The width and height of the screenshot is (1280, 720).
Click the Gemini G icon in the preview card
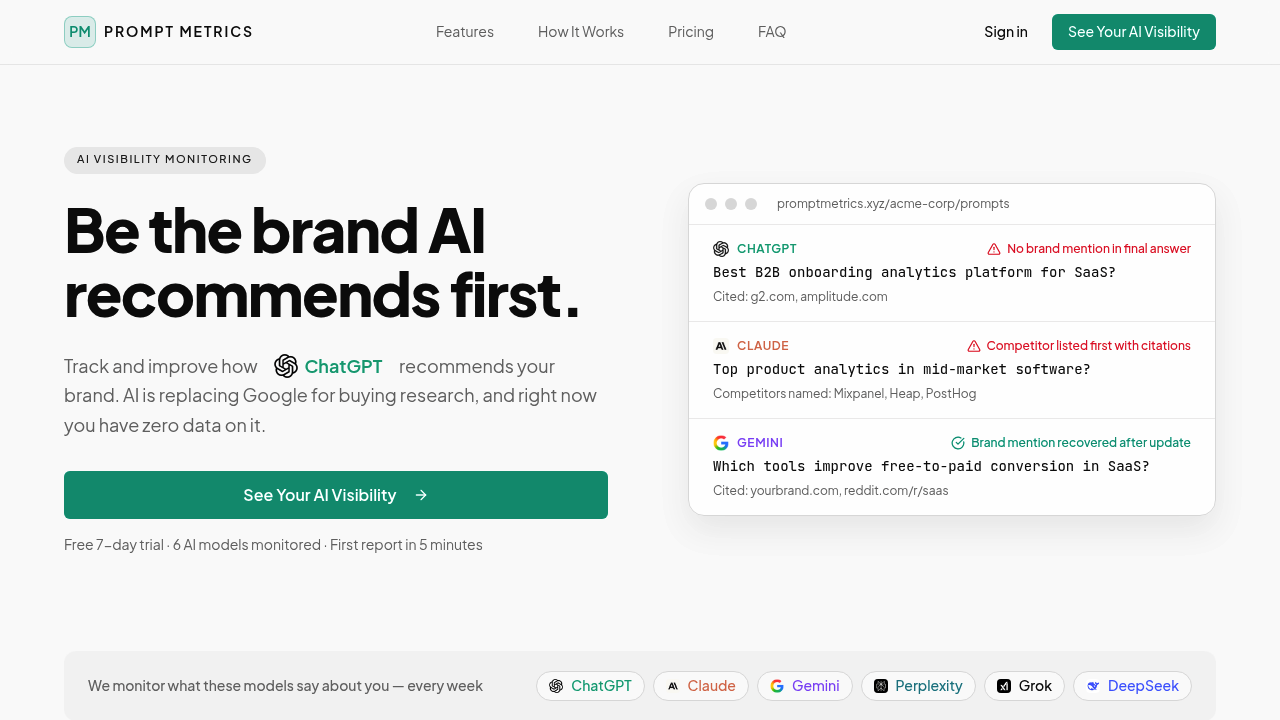point(721,442)
